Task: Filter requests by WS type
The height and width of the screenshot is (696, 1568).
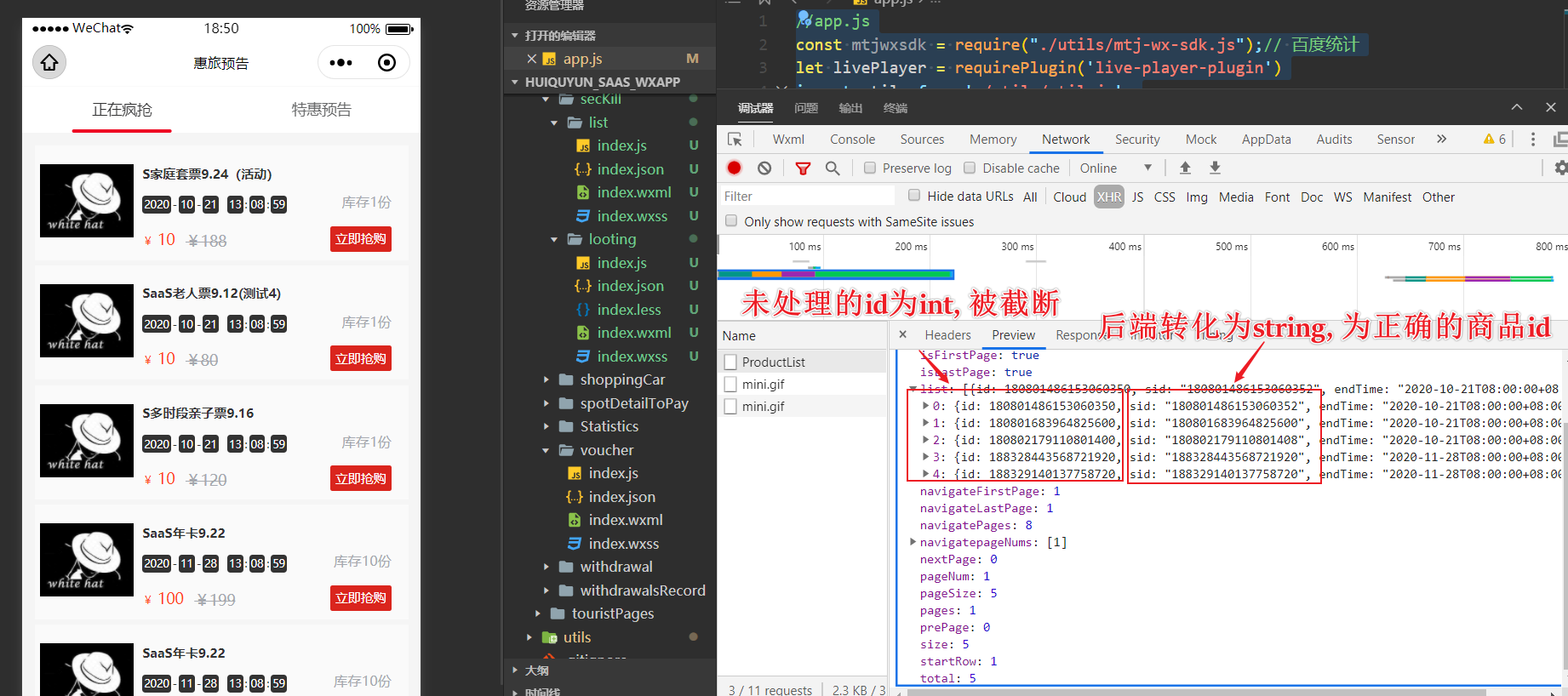Action: [1342, 197]
